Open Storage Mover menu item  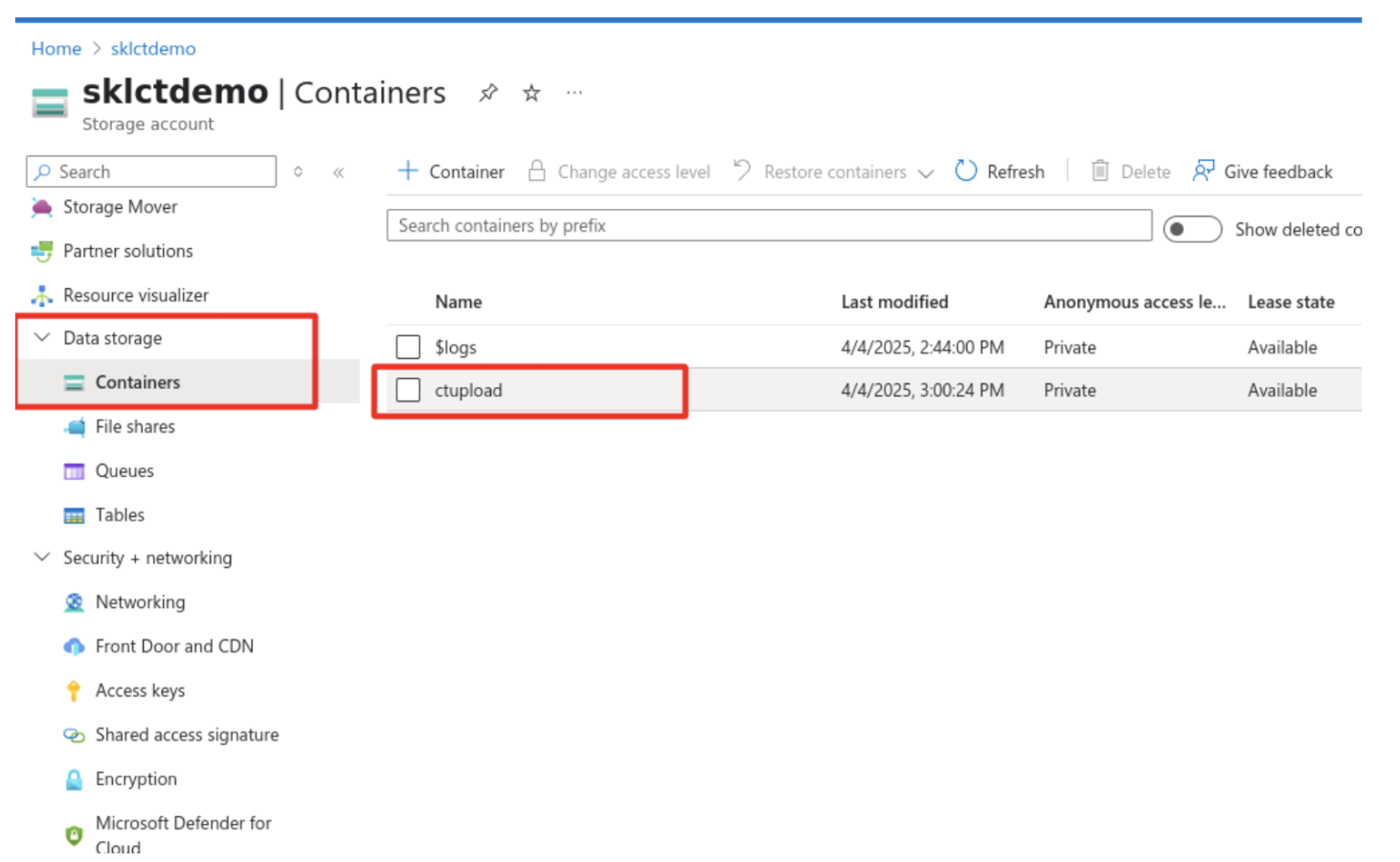click(x=120, y=207)
